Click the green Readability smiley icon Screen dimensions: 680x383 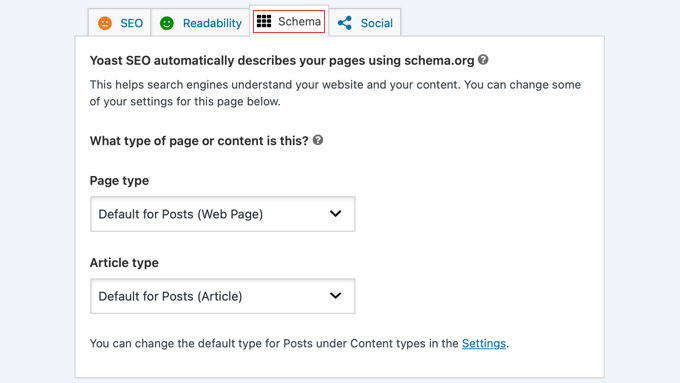pos(167,23)
